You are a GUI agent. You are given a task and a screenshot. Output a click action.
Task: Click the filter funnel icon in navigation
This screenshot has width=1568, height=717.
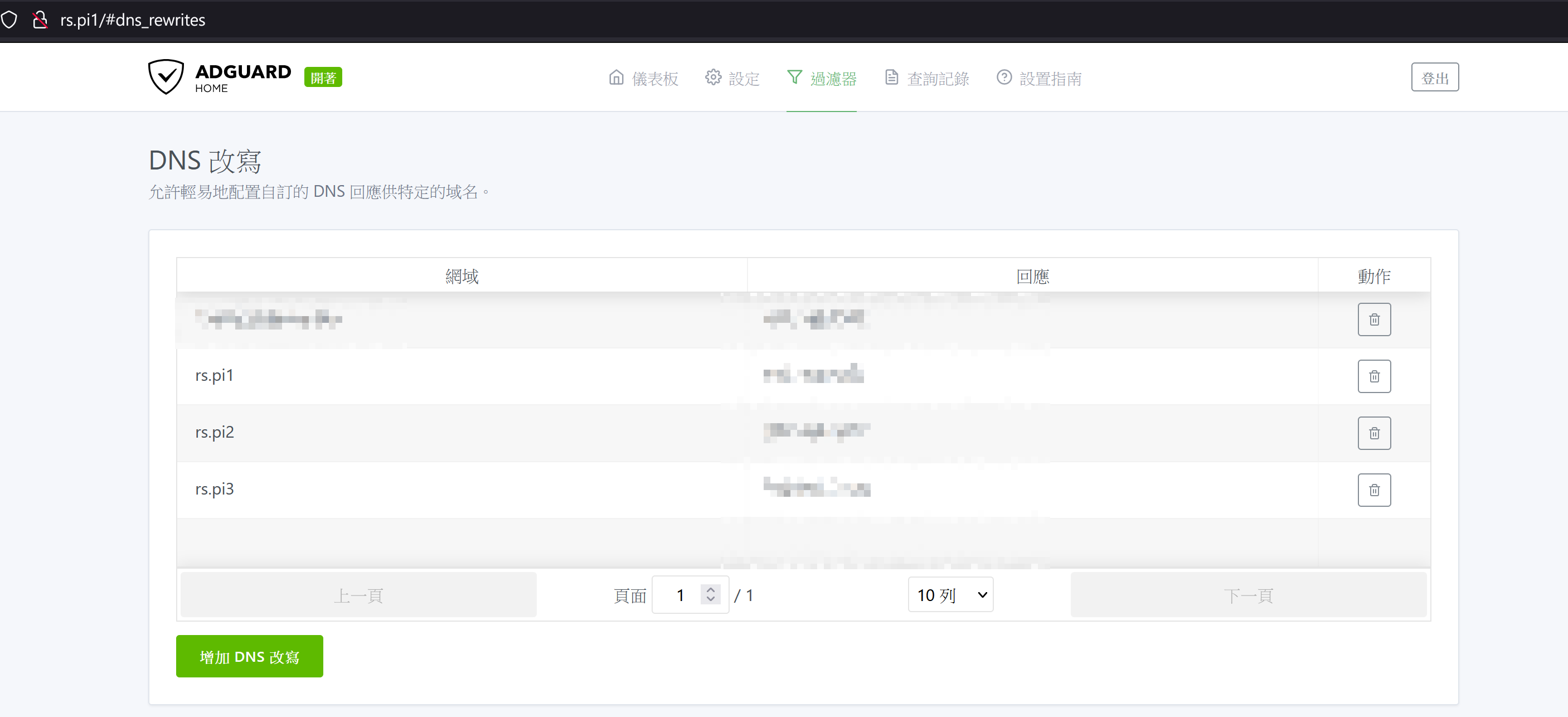click(794, 77)
